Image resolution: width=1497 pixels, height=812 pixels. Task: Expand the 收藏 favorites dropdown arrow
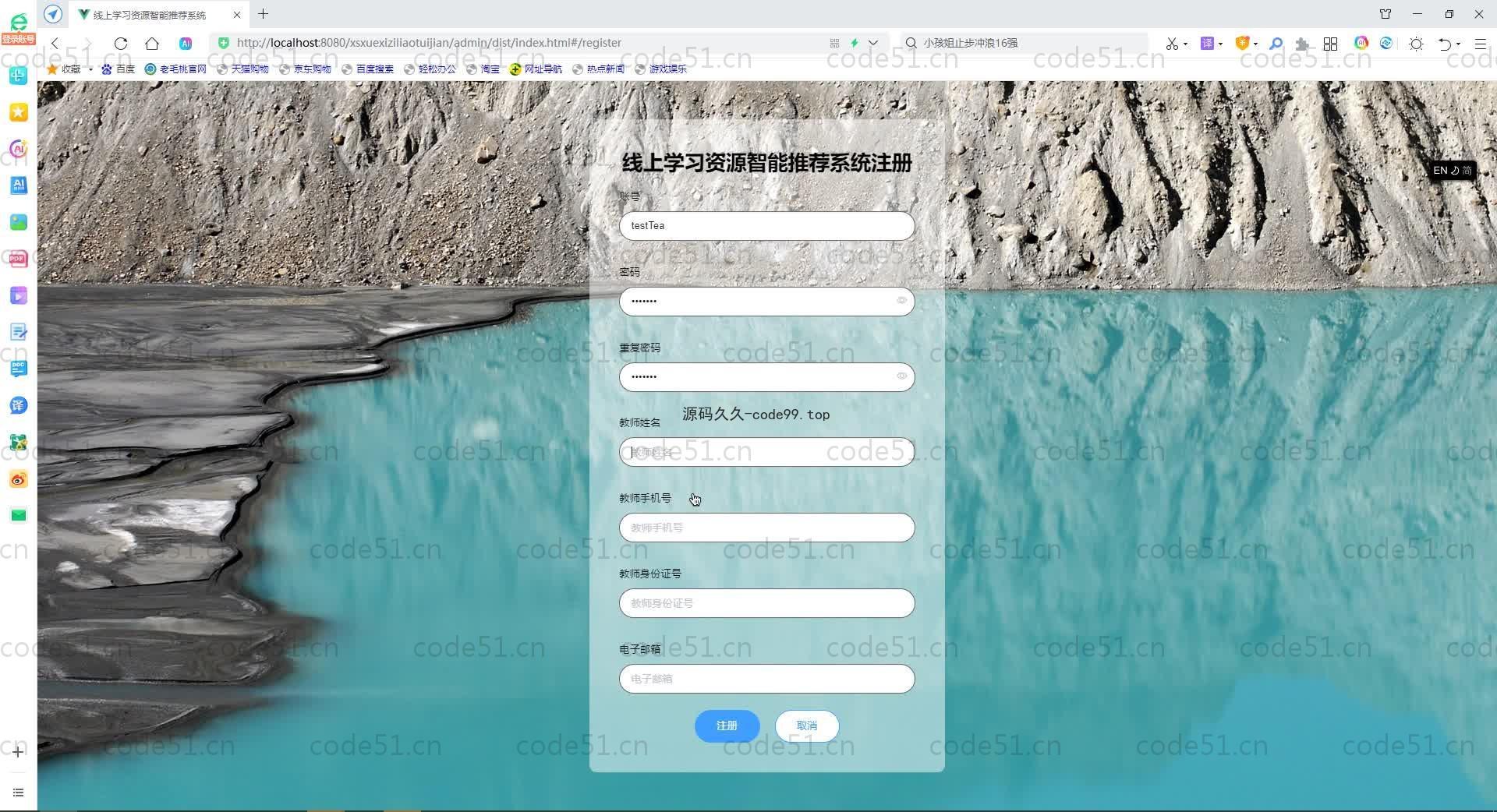tap(90, 69)
